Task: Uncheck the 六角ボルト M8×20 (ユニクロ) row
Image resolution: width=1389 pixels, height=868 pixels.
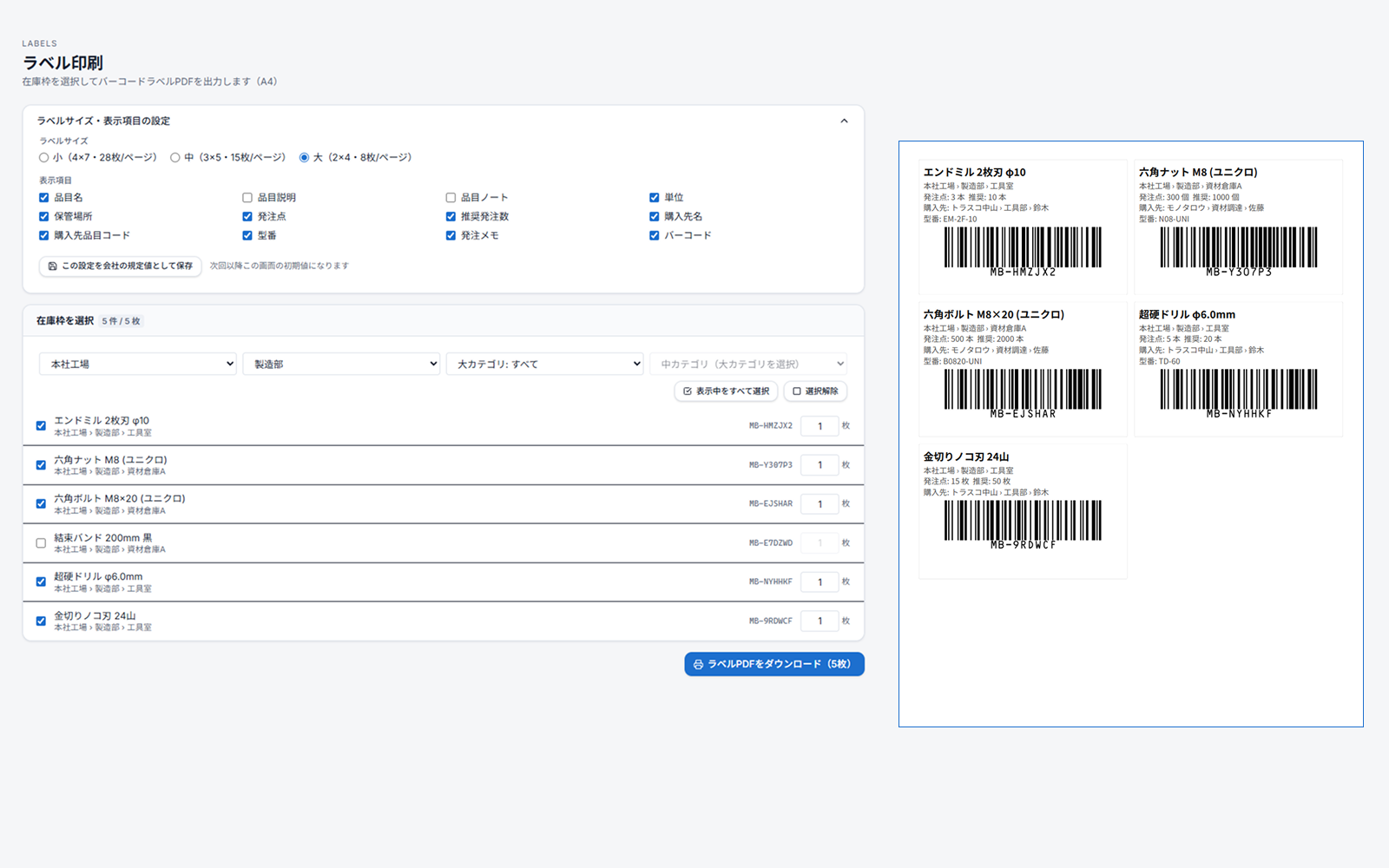Action: coord(41,504)
